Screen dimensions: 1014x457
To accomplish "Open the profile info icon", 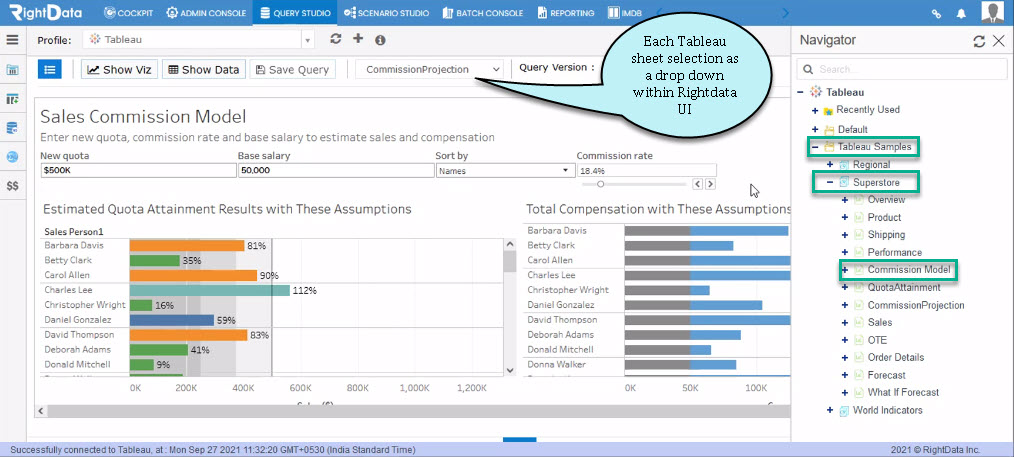I will pos(380,40).
